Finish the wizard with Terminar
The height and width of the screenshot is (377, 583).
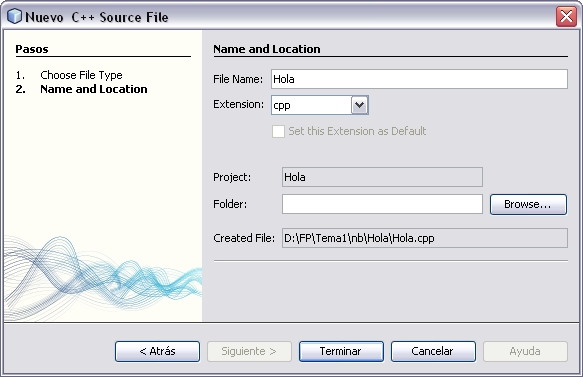click(341, 351)
